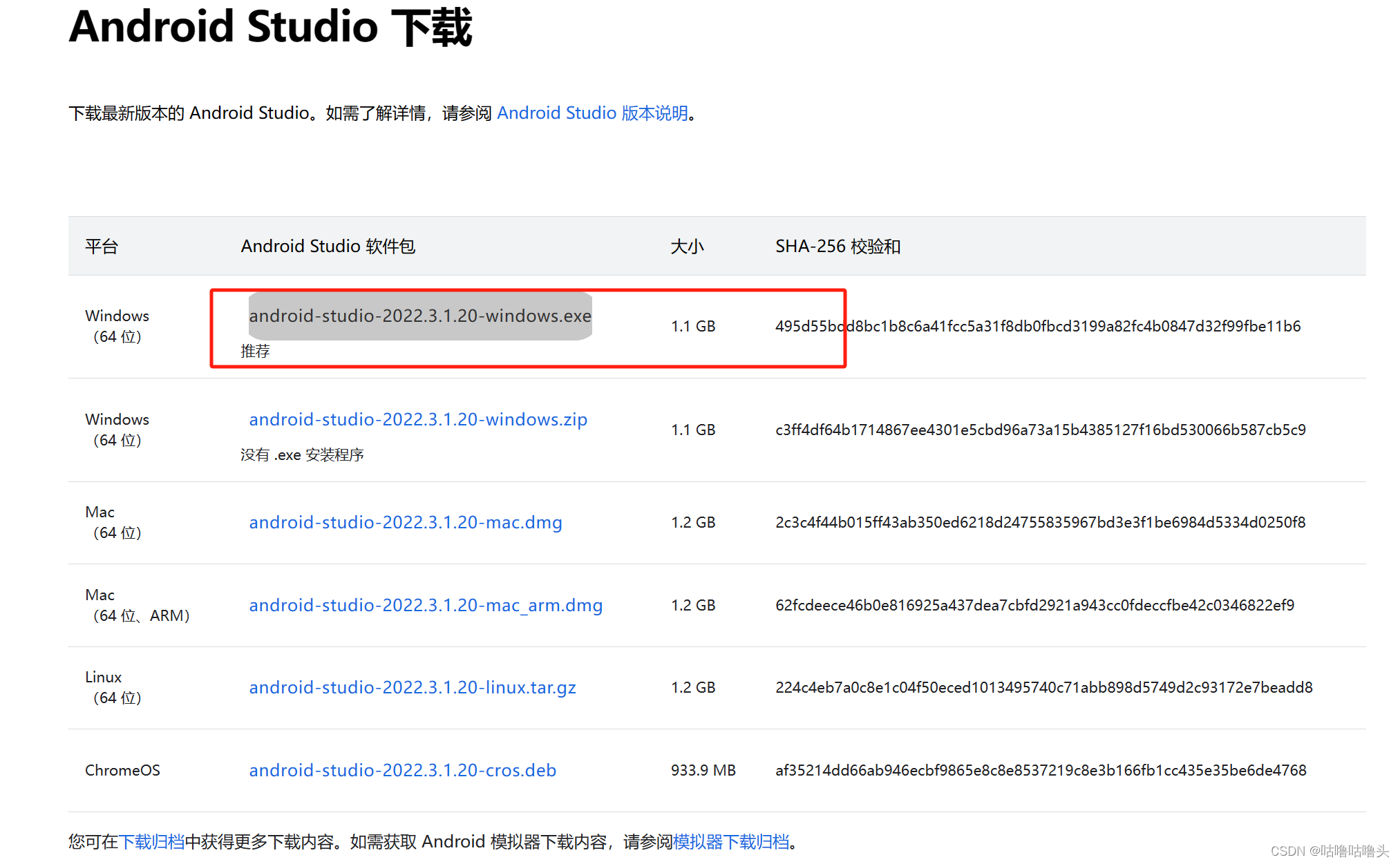The height and width of the screenshot is (864, 1400).
Task: Download the android-studio-2022.3.1.20-linux.tar.gz package
Action: point(412,687)
